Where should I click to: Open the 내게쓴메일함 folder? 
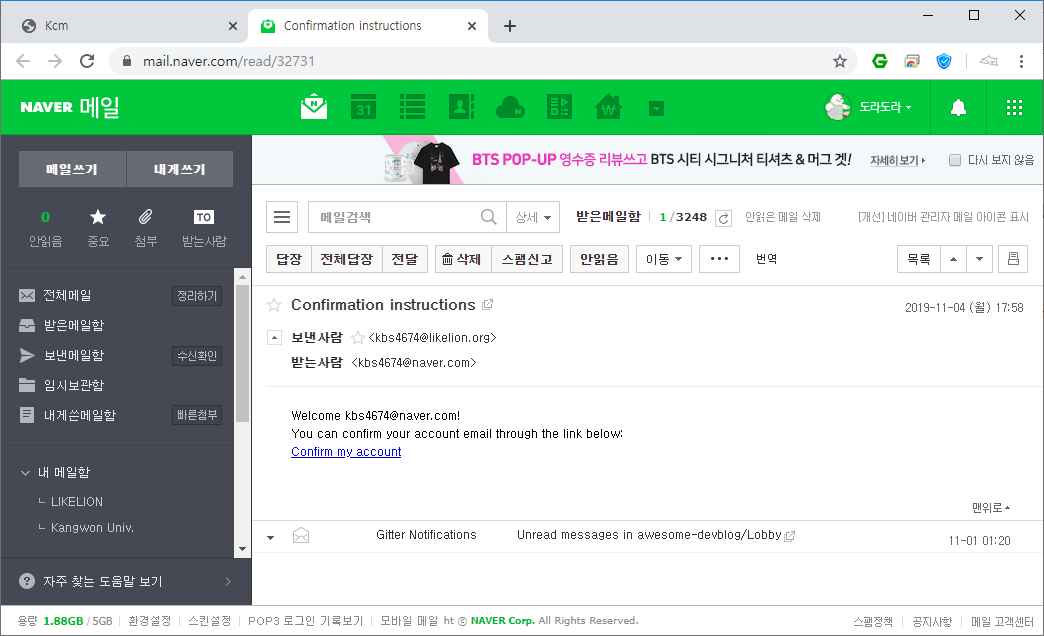[x=79, y=415]
